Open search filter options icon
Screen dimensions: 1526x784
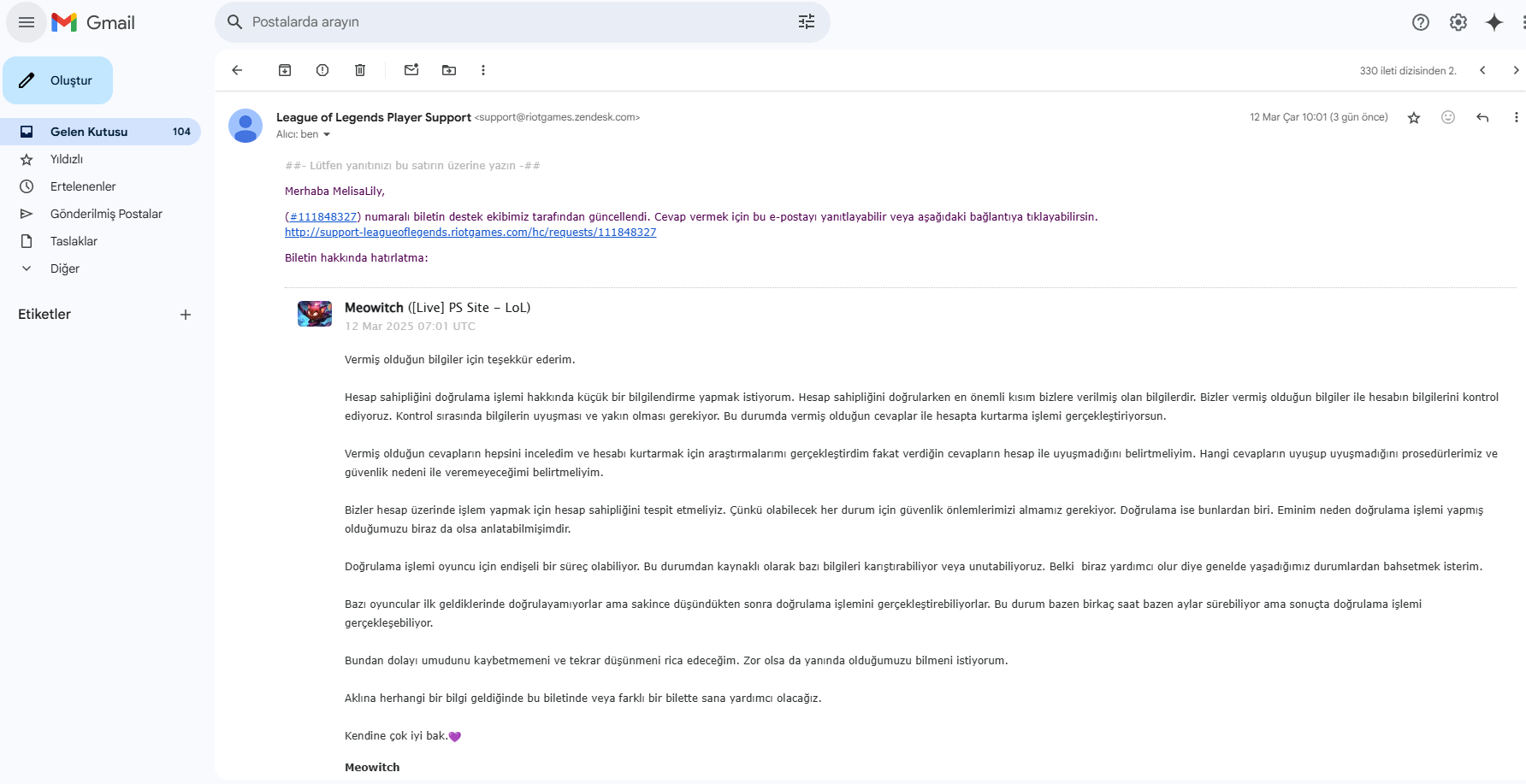(807, 22)
